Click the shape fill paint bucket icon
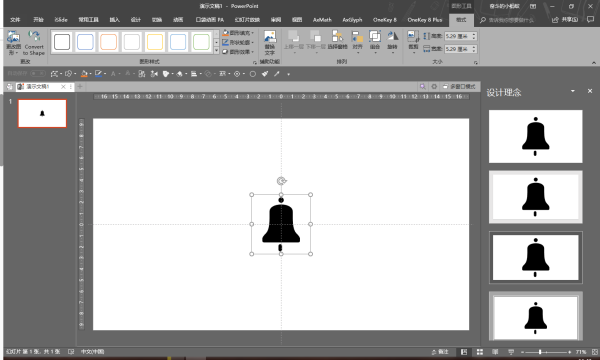 pos(84,74)
